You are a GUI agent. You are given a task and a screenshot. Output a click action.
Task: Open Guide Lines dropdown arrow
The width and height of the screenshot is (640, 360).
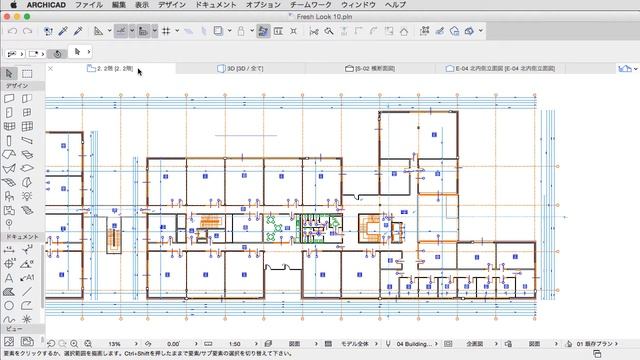pos(109,31)
